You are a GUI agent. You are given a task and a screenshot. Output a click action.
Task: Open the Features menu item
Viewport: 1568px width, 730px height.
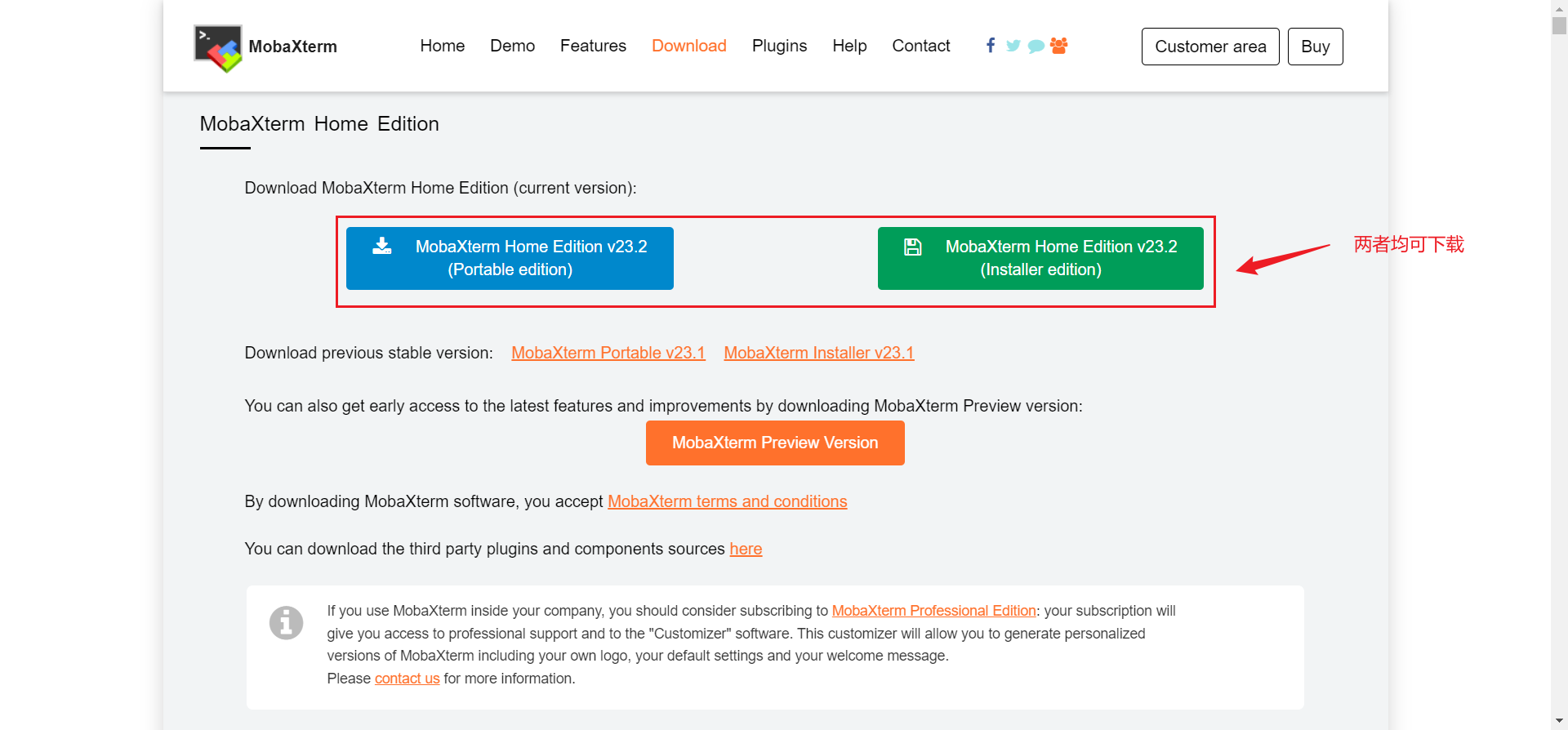click(x=594, y=46)
